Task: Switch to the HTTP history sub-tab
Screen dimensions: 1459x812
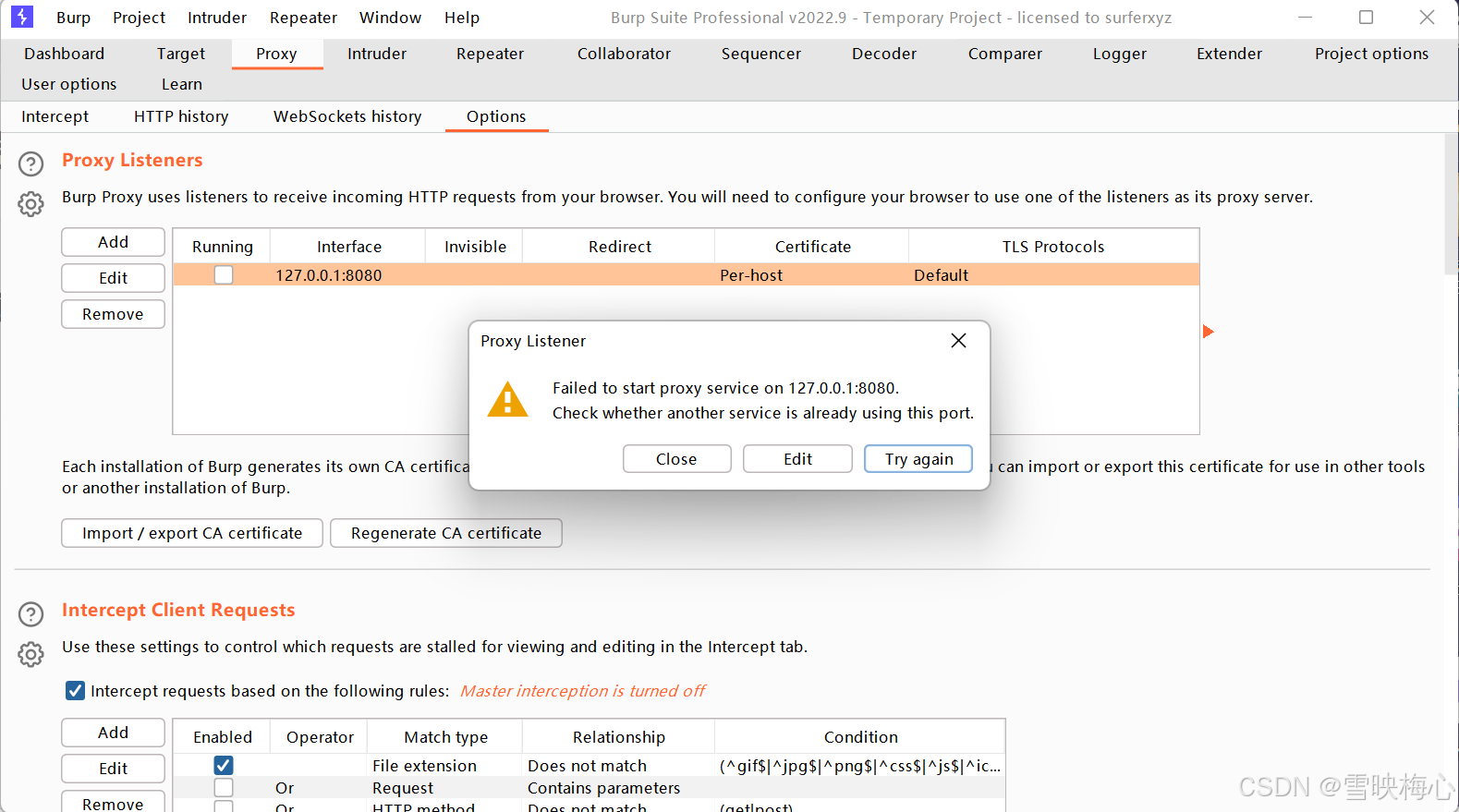Action: (181, 116)
